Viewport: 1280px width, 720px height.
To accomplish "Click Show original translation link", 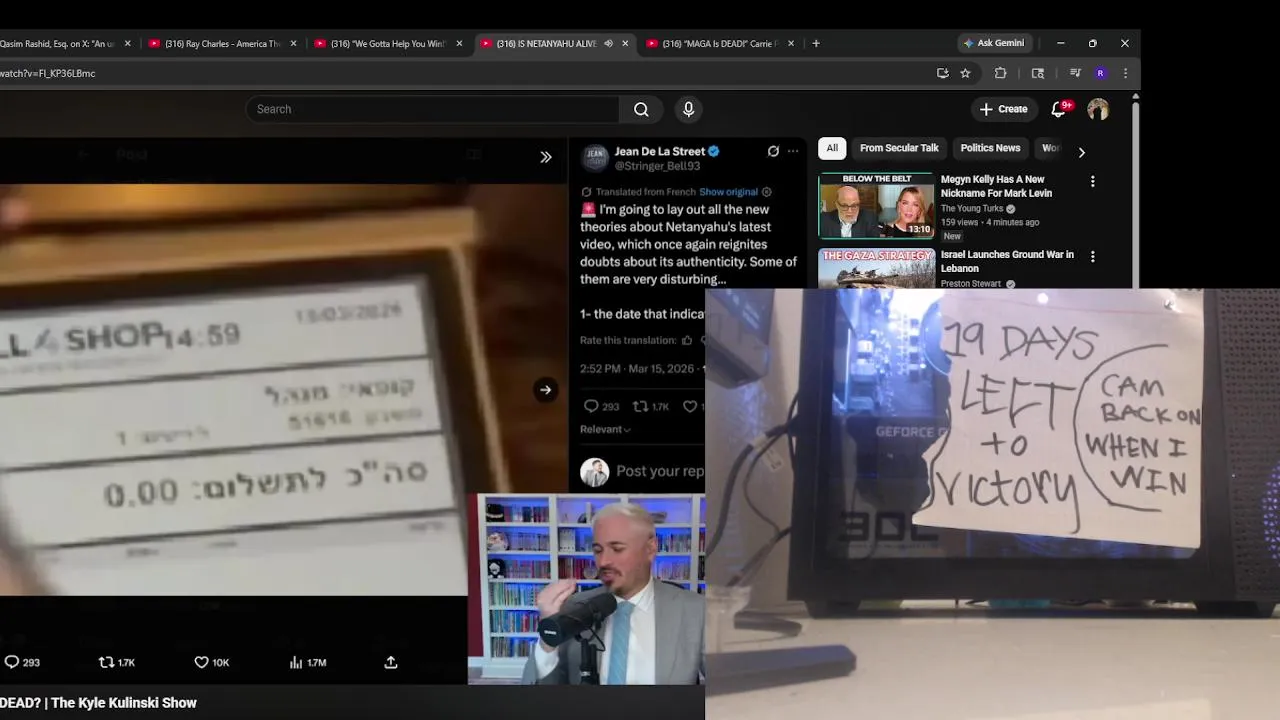I will point(728,192).
